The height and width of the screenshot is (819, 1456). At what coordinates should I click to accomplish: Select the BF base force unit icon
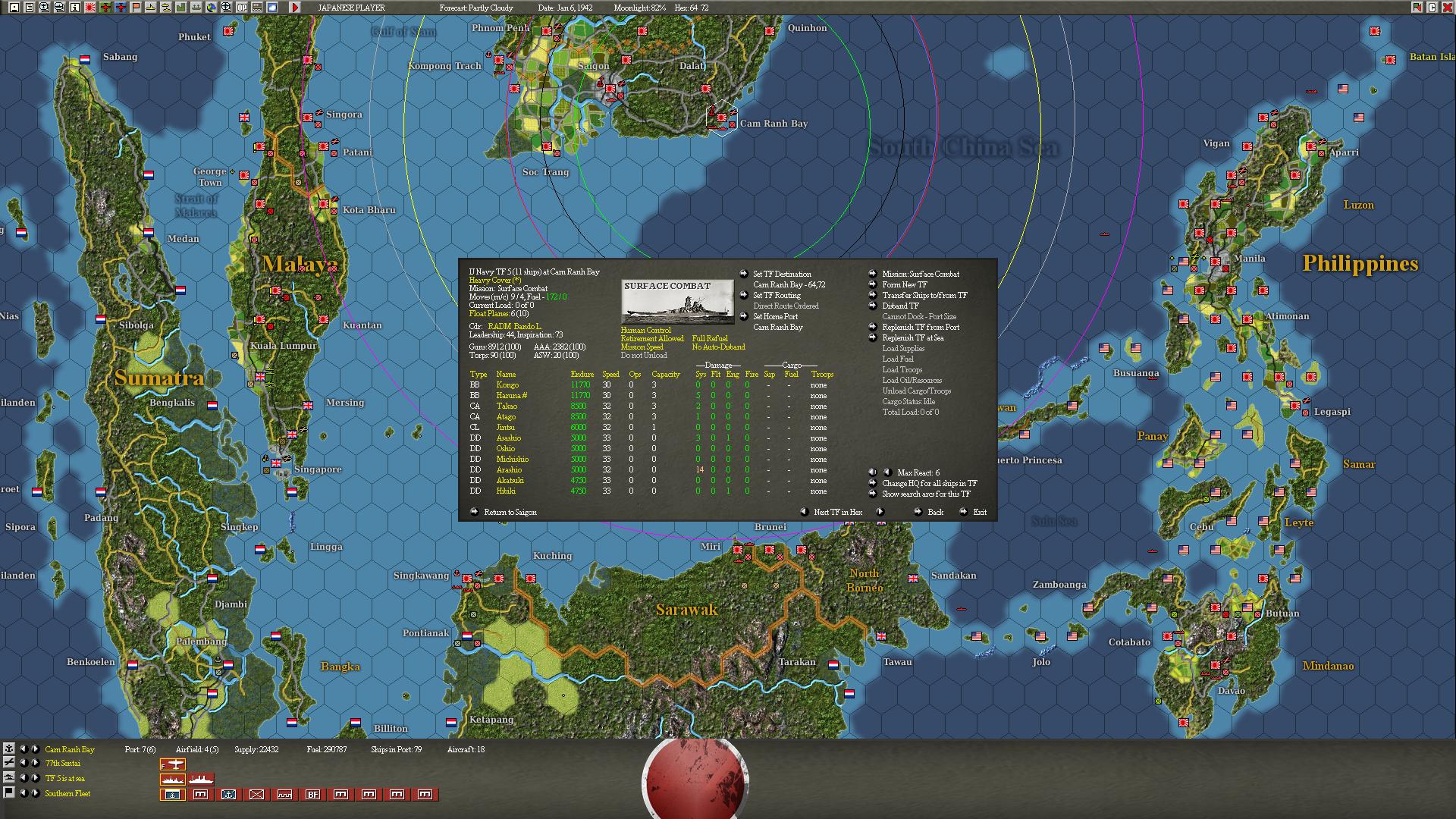[x=312, y=794]
